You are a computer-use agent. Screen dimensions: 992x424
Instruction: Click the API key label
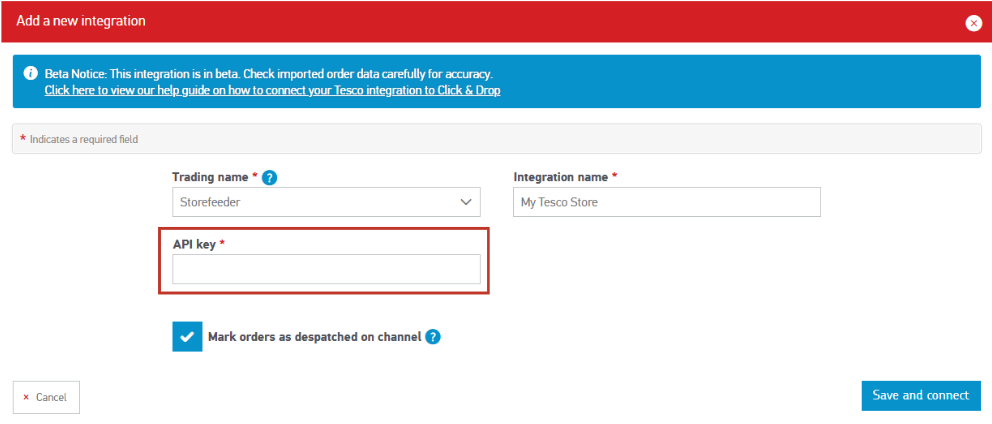coord(194,244)
